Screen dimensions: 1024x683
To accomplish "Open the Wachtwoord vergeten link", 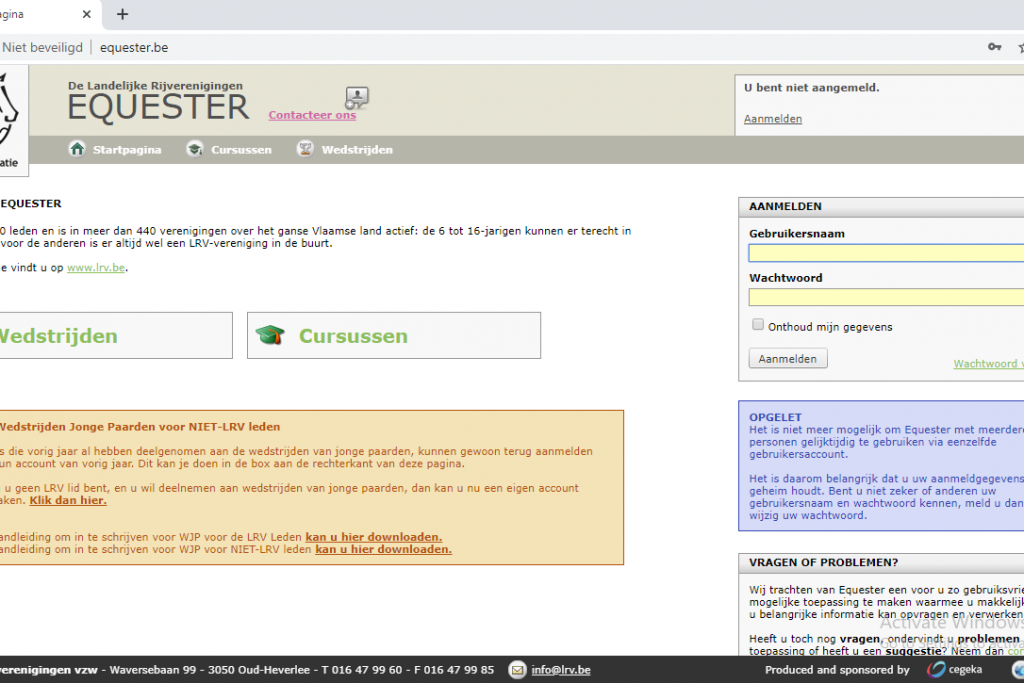I will pyautogui.click(x=988, y=364).
